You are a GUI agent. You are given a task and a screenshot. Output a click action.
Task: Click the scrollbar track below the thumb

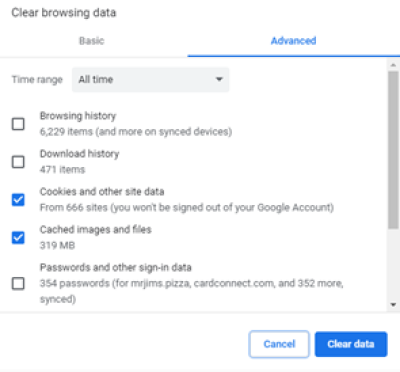(393, 264)
